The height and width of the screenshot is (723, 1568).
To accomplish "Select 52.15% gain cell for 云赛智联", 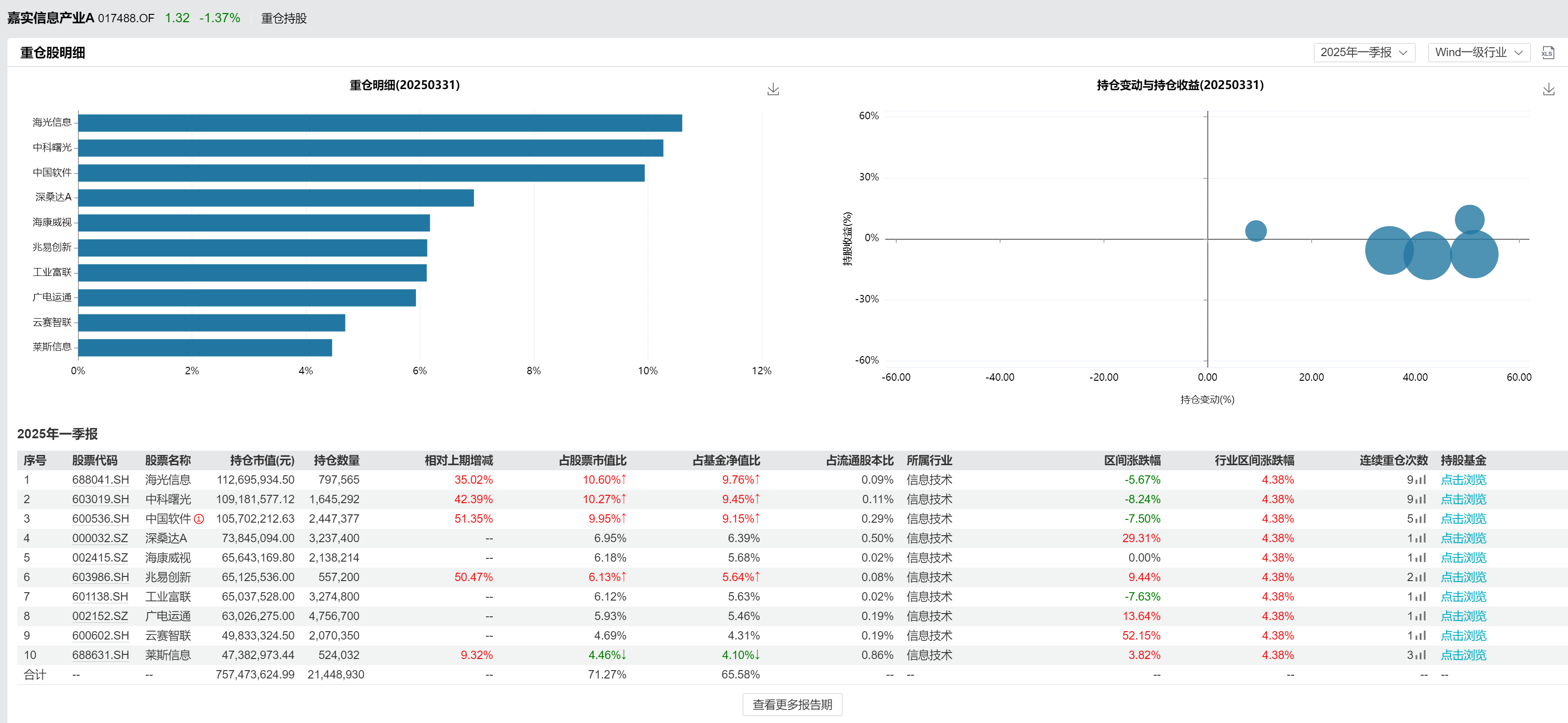I will click(1141, 636).
